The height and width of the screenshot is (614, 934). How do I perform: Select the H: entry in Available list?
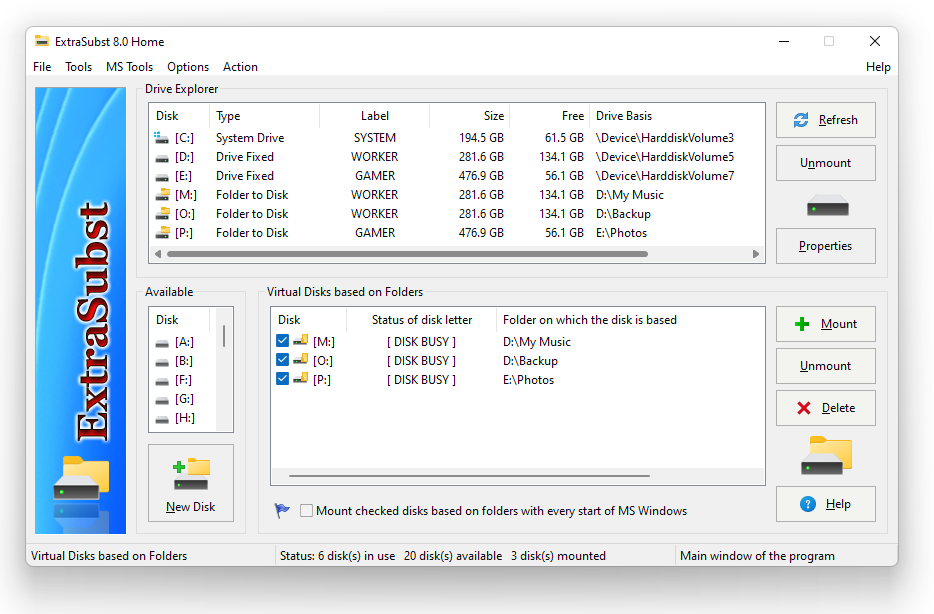pyautogui.click(x=184, y=418)
